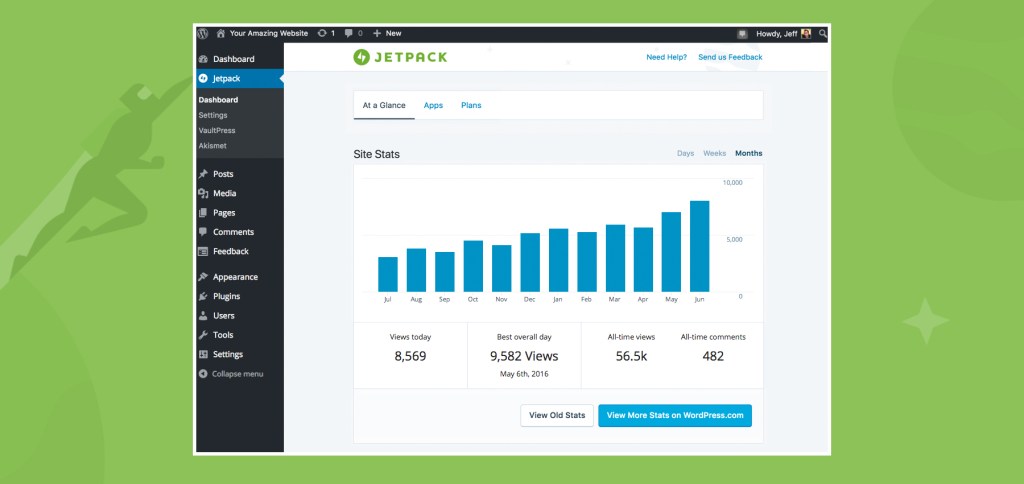Go to Plugins in sidebar
The image size is (1024, 484).
point(226,296)
